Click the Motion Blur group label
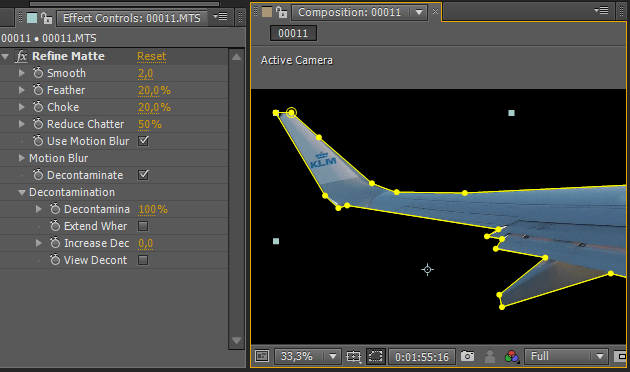The width and height of the screenshot is (630, 372). click(58, 158)
